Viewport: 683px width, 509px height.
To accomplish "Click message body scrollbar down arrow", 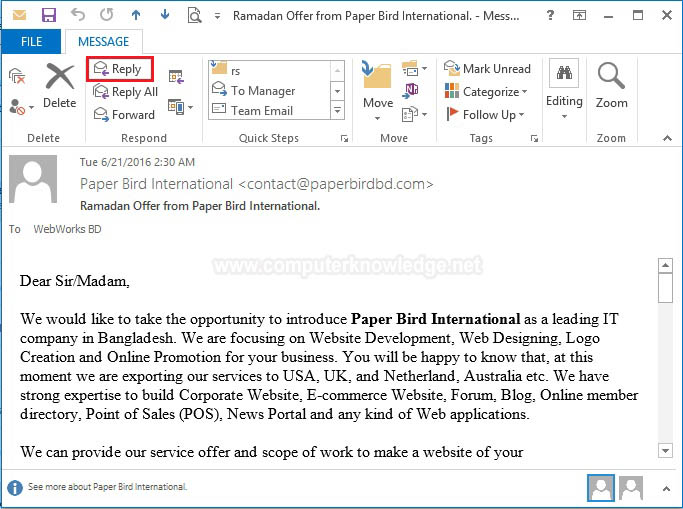I will 665,451.
